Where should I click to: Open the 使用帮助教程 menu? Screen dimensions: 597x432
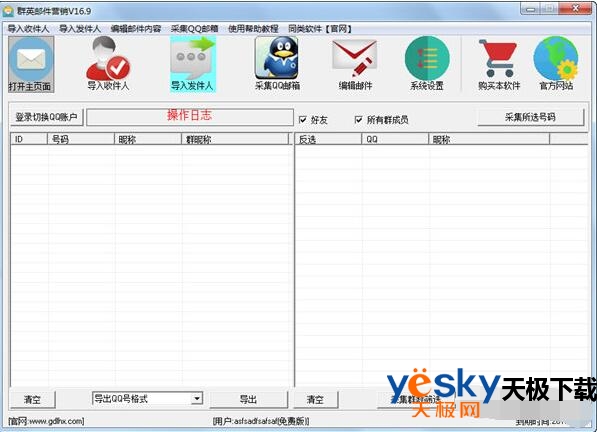(x=253, y=29)
